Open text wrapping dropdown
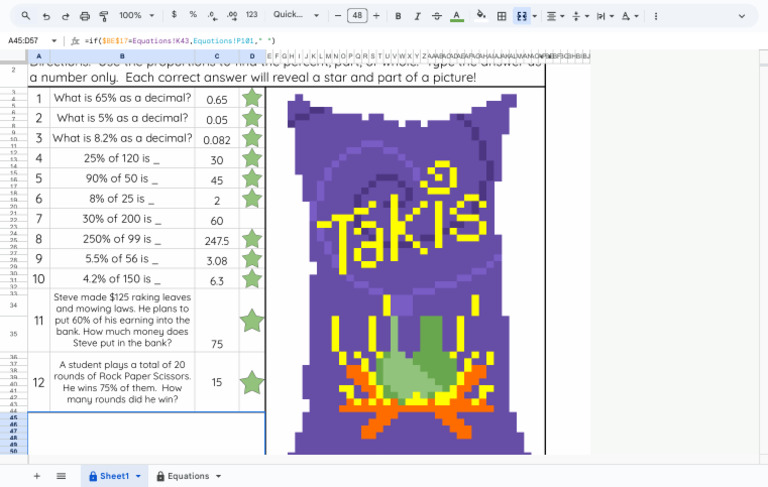The image size is (768, 487). (605, 16)
